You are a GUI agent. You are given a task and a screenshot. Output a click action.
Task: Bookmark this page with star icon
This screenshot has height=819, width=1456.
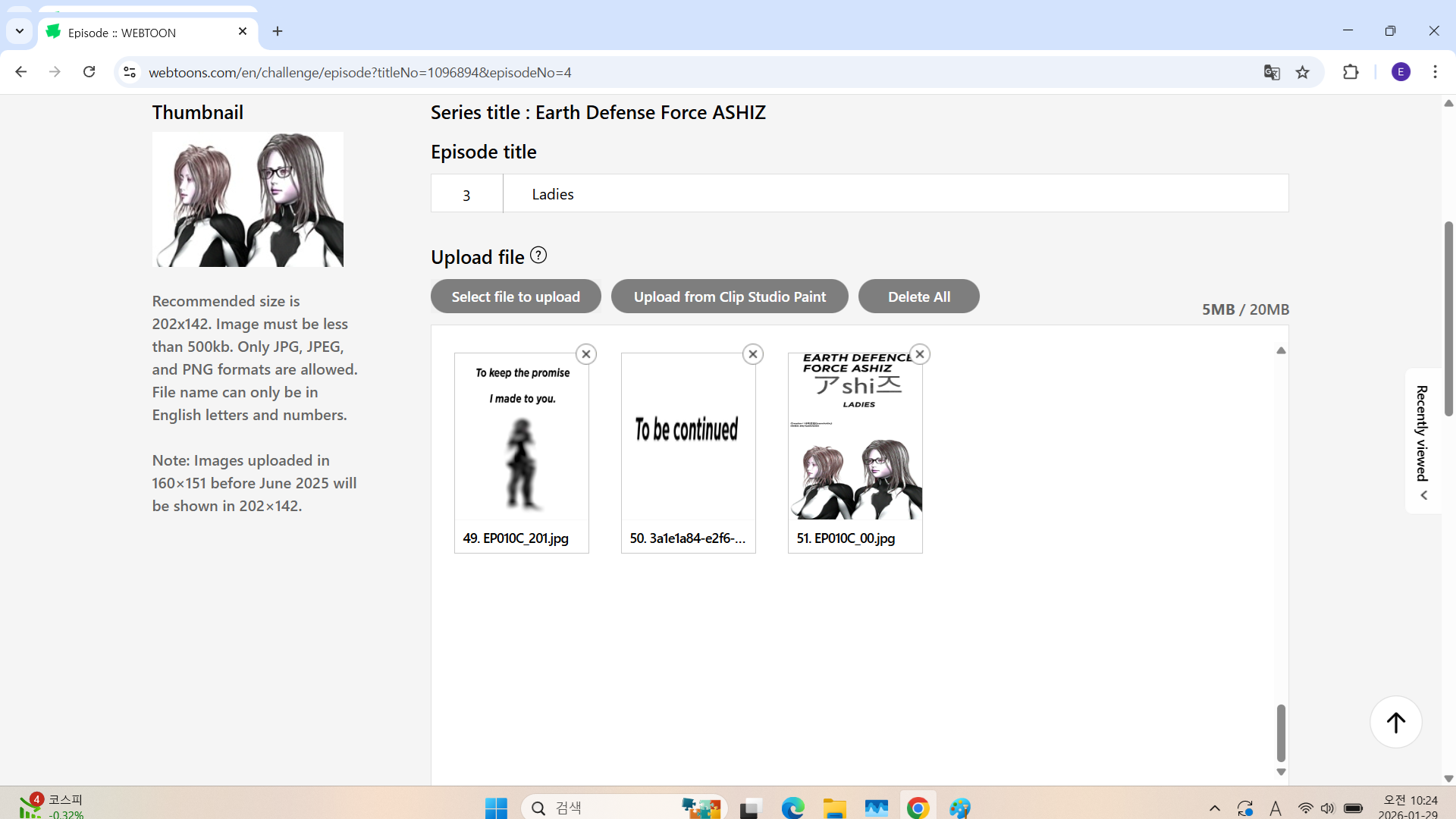[x=1303, y=72]
